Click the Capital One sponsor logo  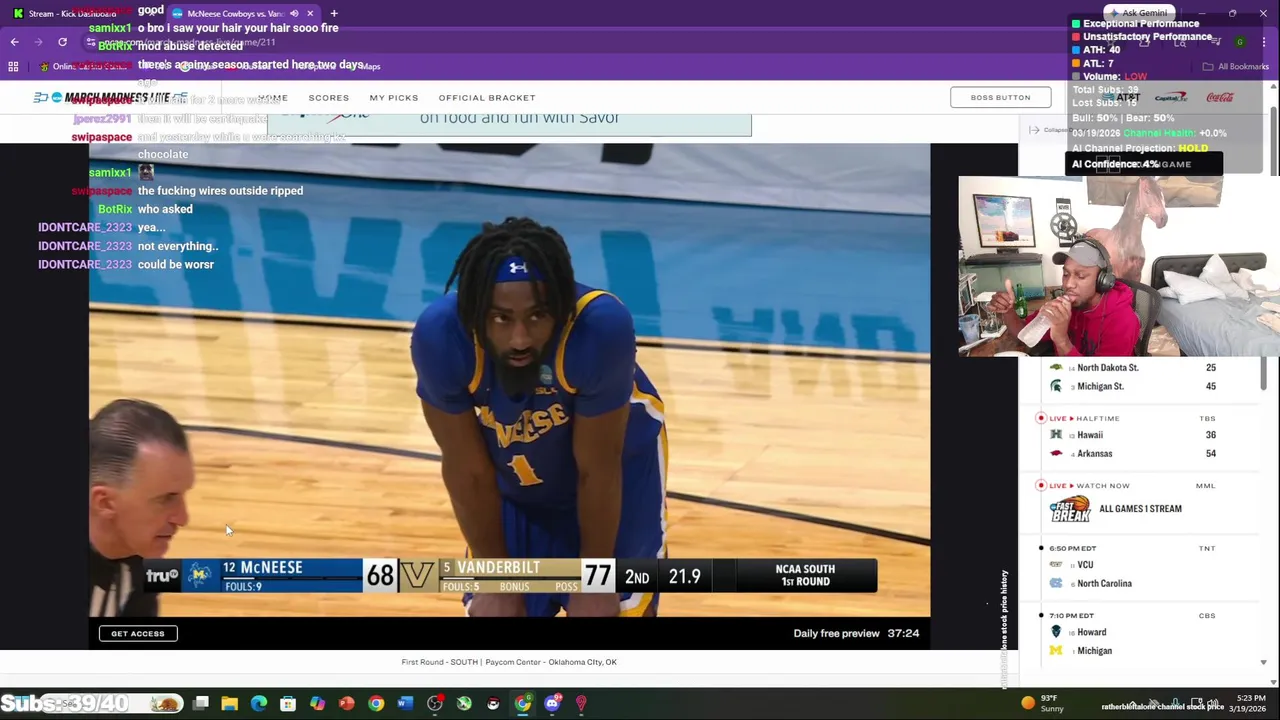click(1171, 97)
